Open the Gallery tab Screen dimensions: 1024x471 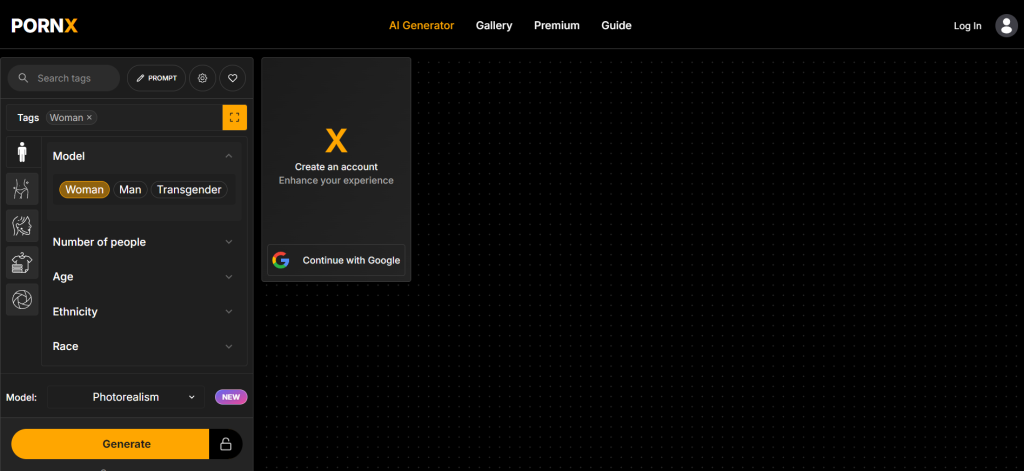[x=494, y=26]
